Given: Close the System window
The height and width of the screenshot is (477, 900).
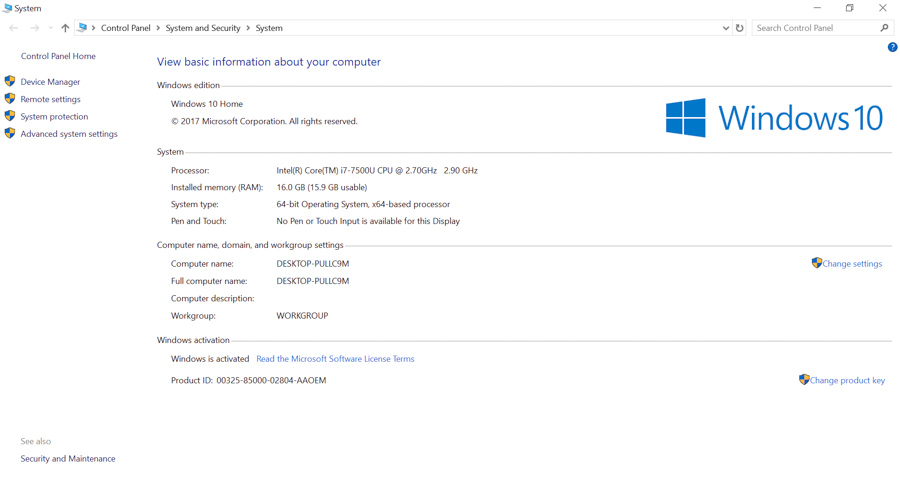Looking at the screenshot, I should click(x=883, y=8).
